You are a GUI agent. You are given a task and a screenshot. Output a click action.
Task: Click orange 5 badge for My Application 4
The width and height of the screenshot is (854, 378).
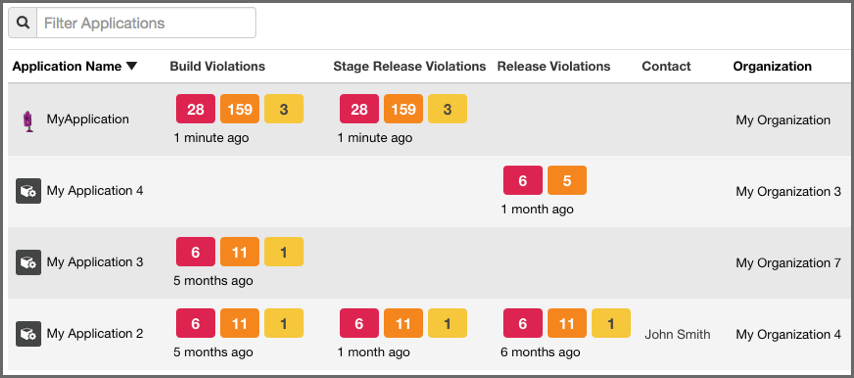[x=567, y=180]
